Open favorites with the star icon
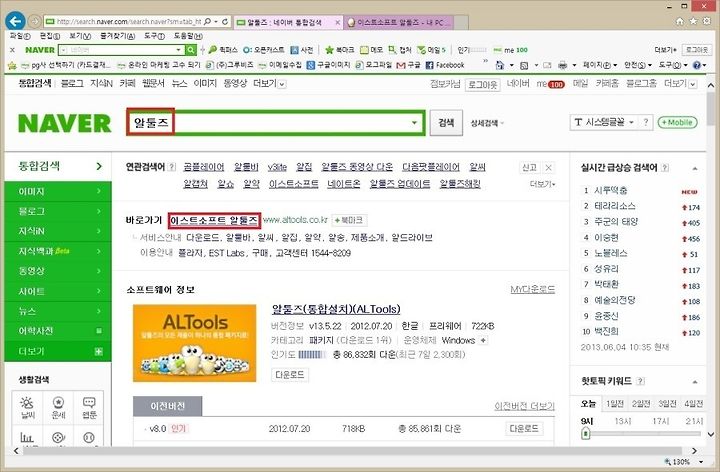This screenshot has height=472, width=720. (693, 21)
